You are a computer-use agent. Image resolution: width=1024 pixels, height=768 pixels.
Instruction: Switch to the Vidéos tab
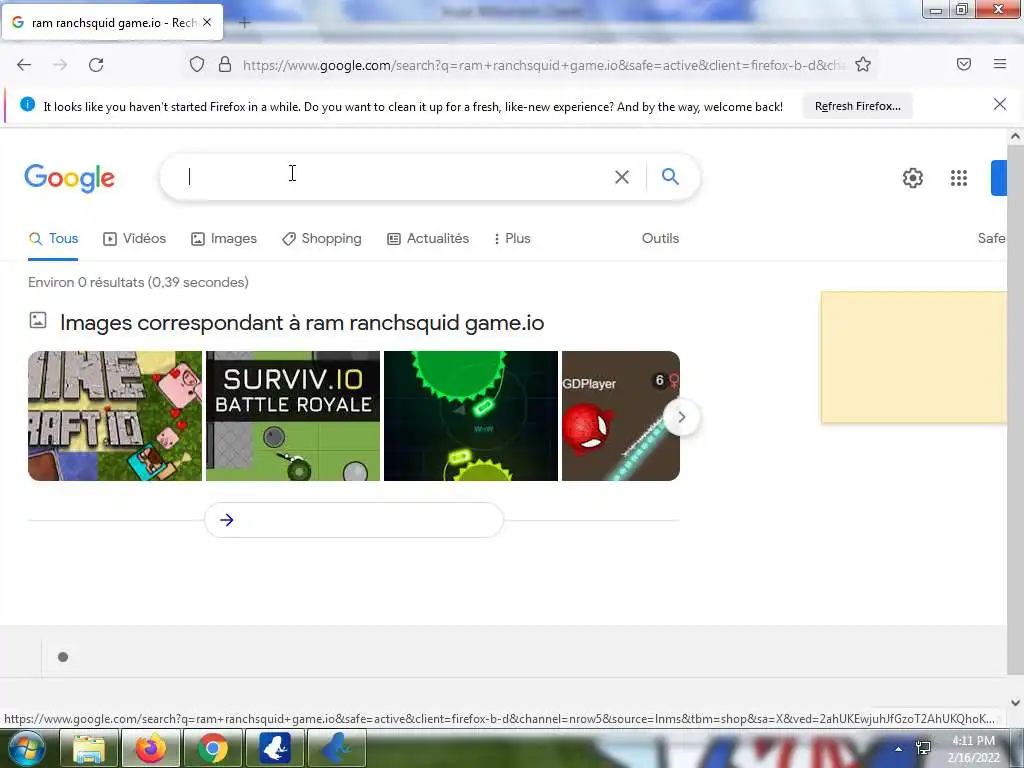click(x=135, y=239)
